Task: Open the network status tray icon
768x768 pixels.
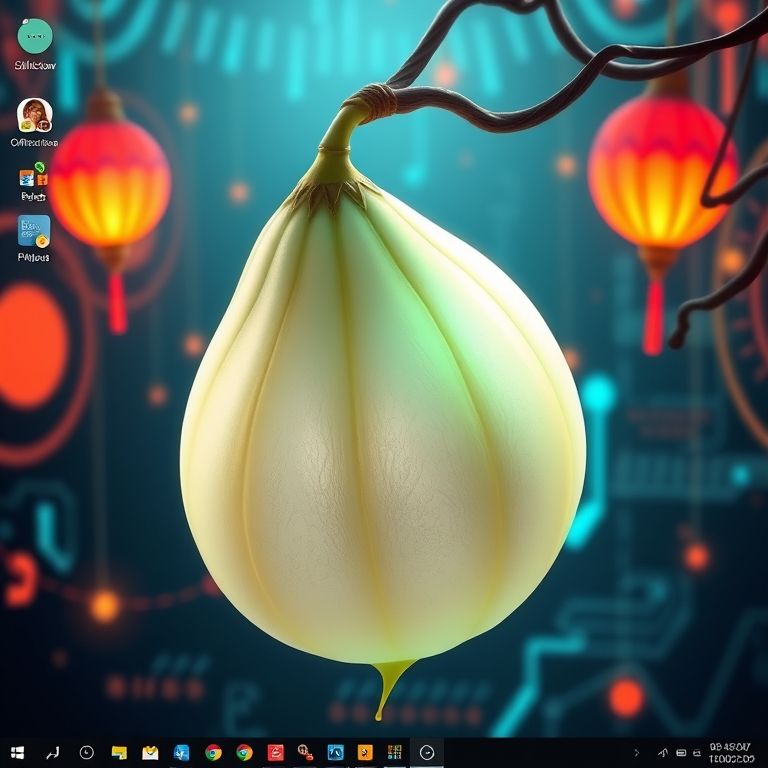Action: point(662,752)
